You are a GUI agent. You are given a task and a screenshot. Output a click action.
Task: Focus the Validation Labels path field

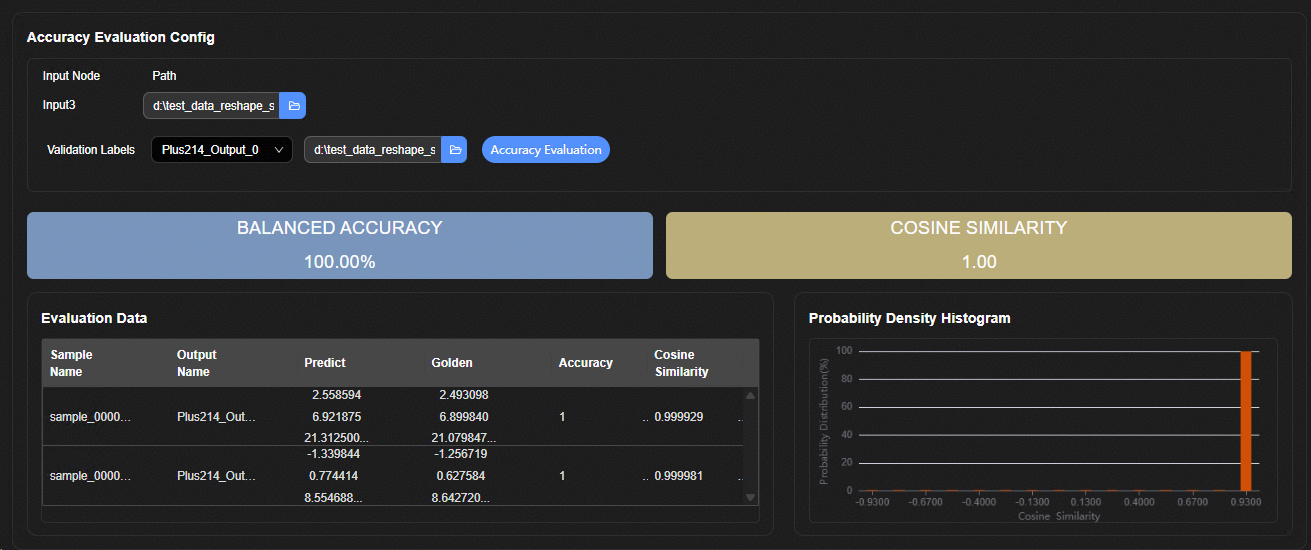(x=373, y=150)
